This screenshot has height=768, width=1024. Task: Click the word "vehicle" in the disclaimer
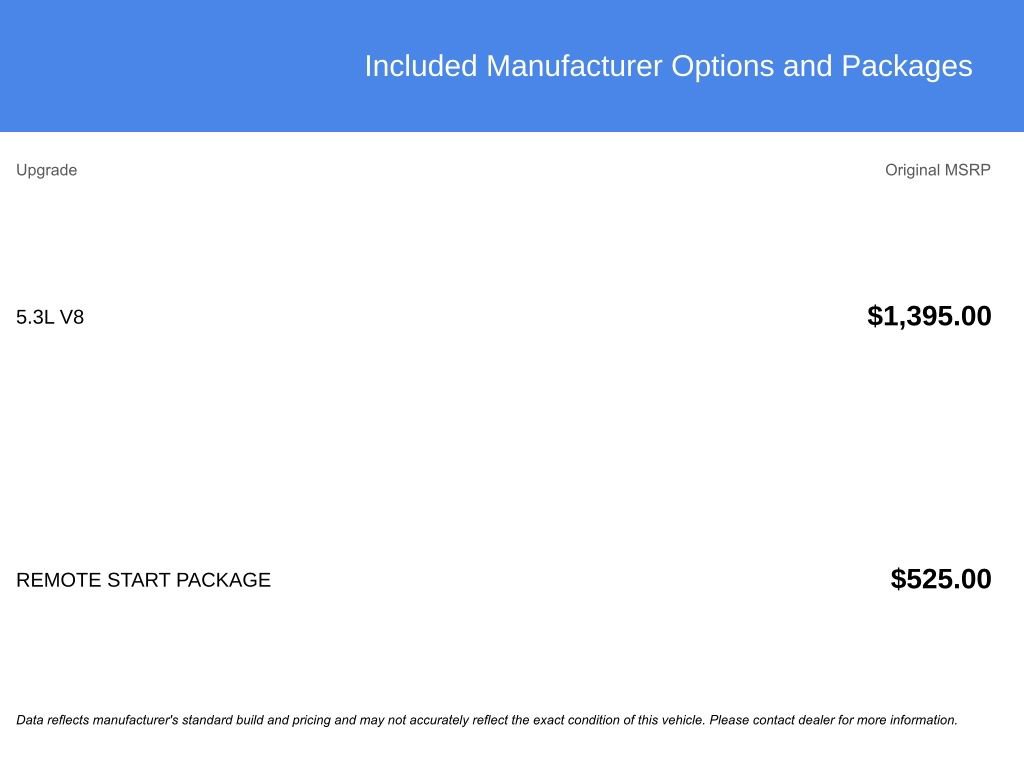tap(684, 720)
